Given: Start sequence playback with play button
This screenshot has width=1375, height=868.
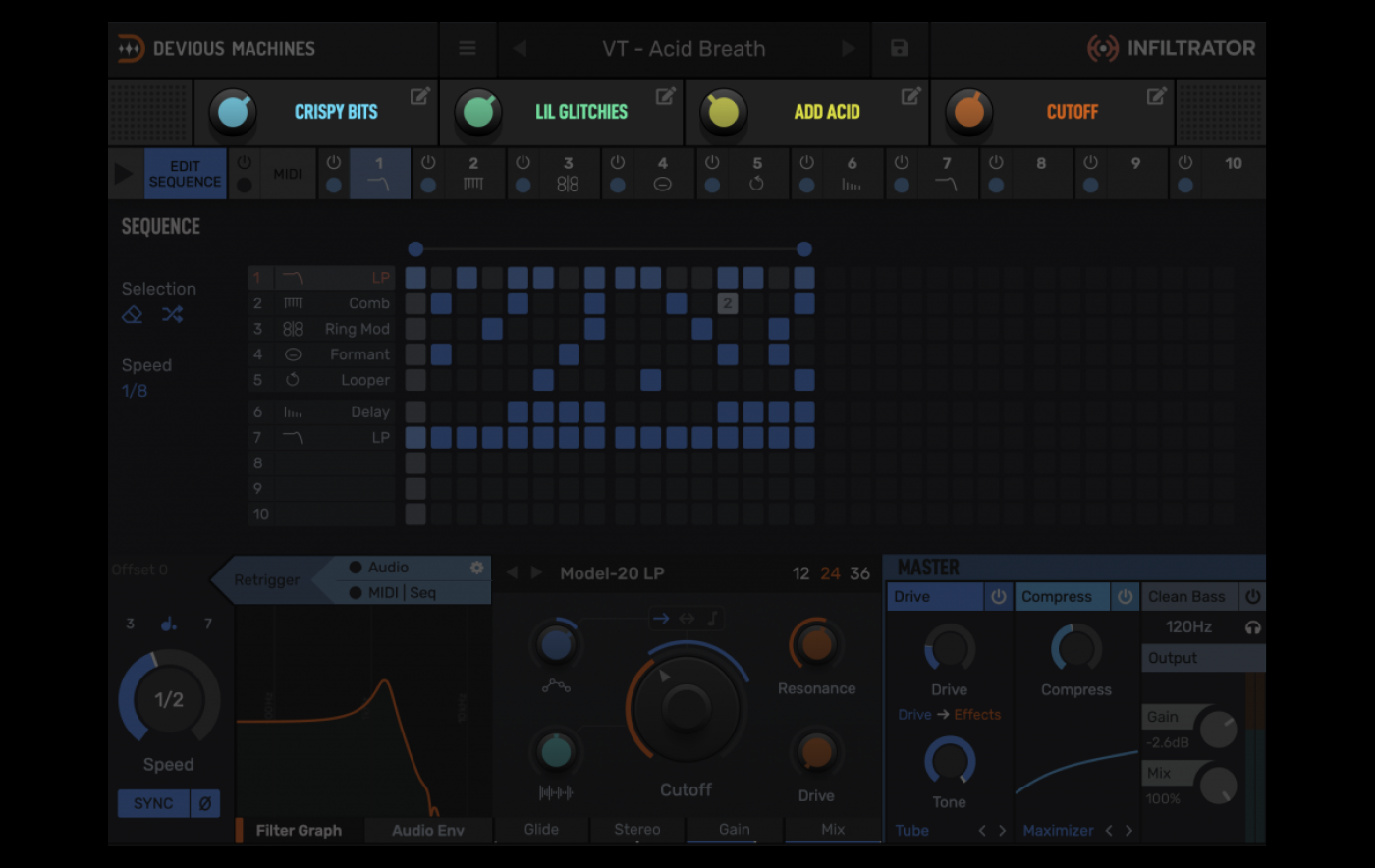Looking at the screenshot, I should coord(124,174).
